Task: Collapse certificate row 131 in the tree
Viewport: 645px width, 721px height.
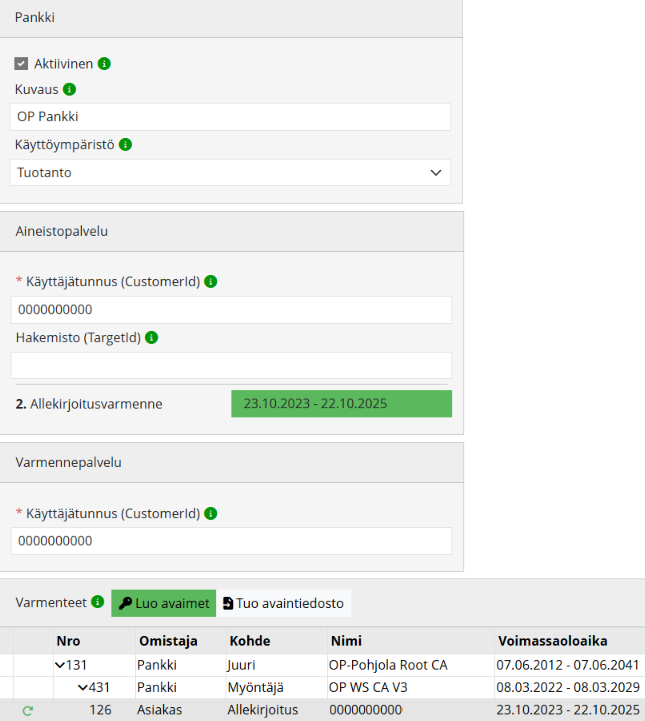Action: [60, 665]
